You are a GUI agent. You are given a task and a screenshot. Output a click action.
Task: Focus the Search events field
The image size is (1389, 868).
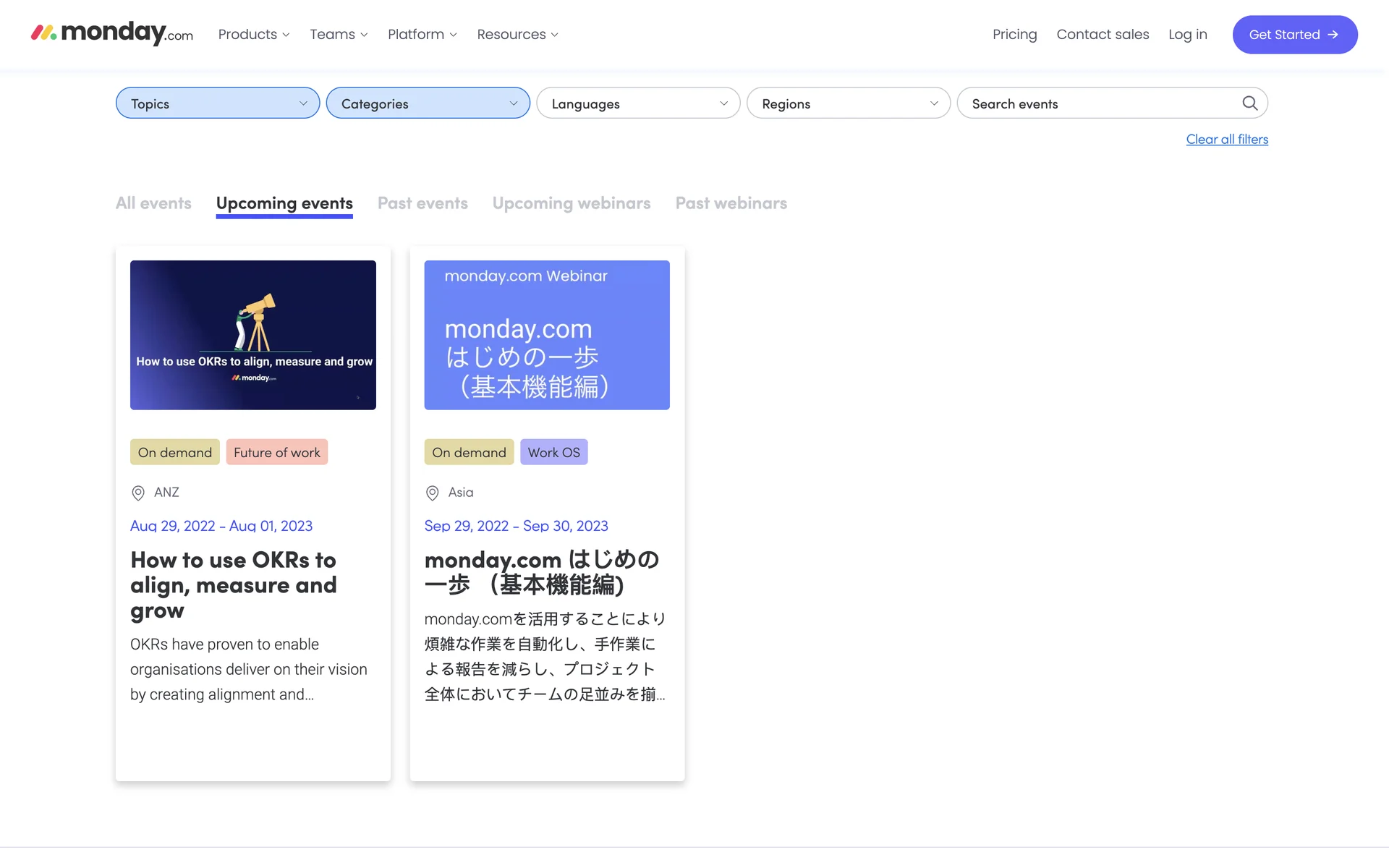click(1100, 103)
